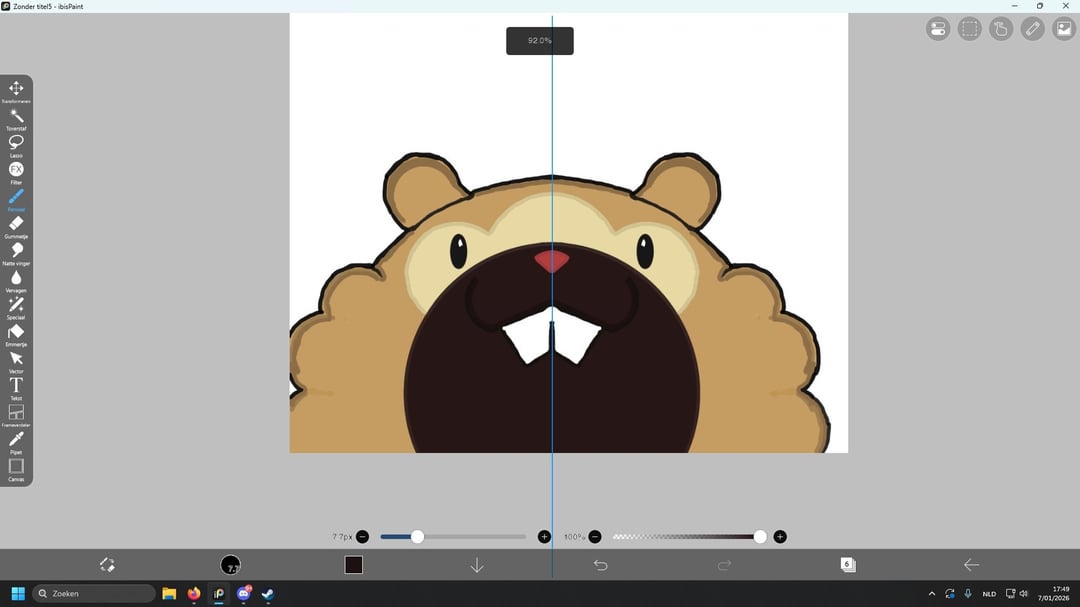Toggle the dashed-square selection area button

click(969, 29)
